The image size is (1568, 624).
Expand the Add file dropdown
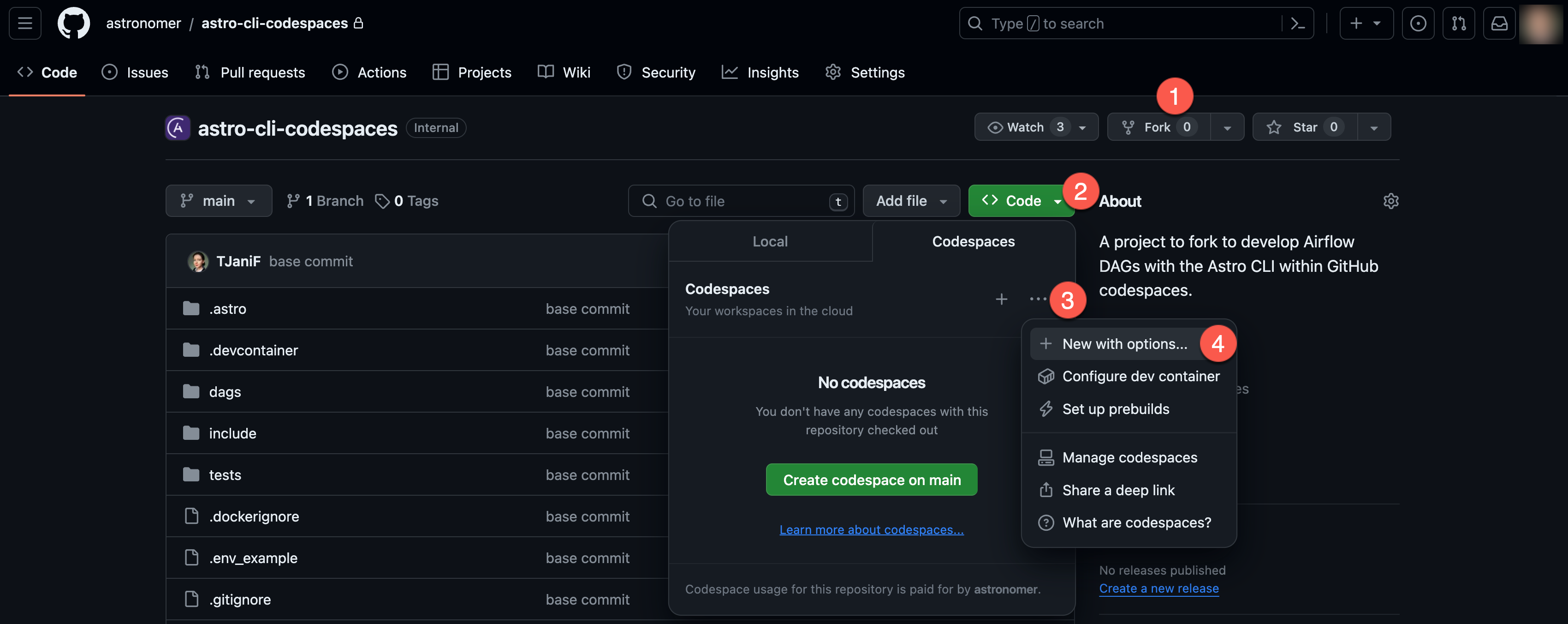pyautogui.click(x=911, y=200)
